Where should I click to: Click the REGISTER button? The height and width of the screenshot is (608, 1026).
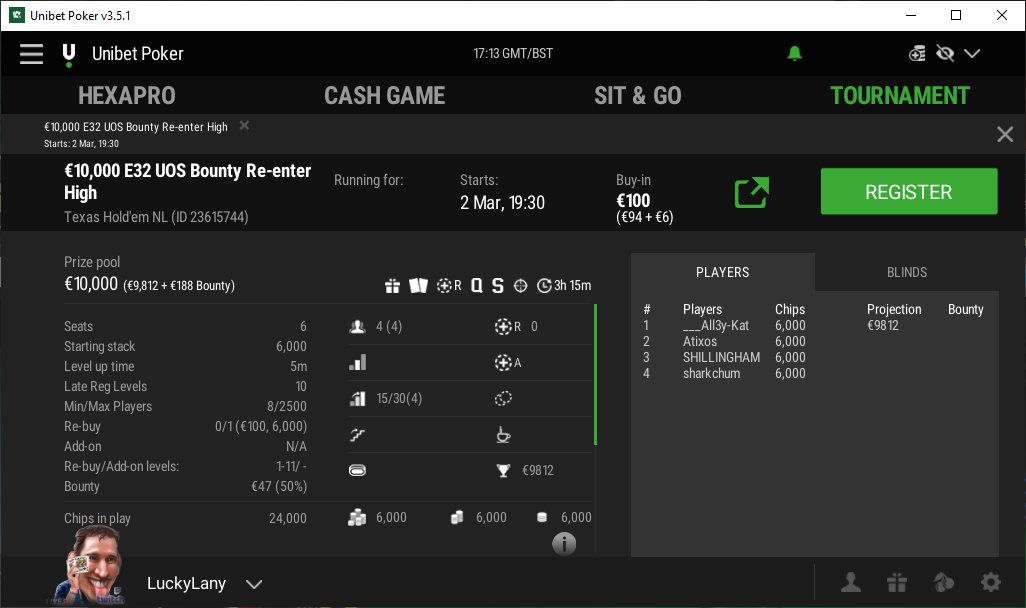click(x=909, y=191)
